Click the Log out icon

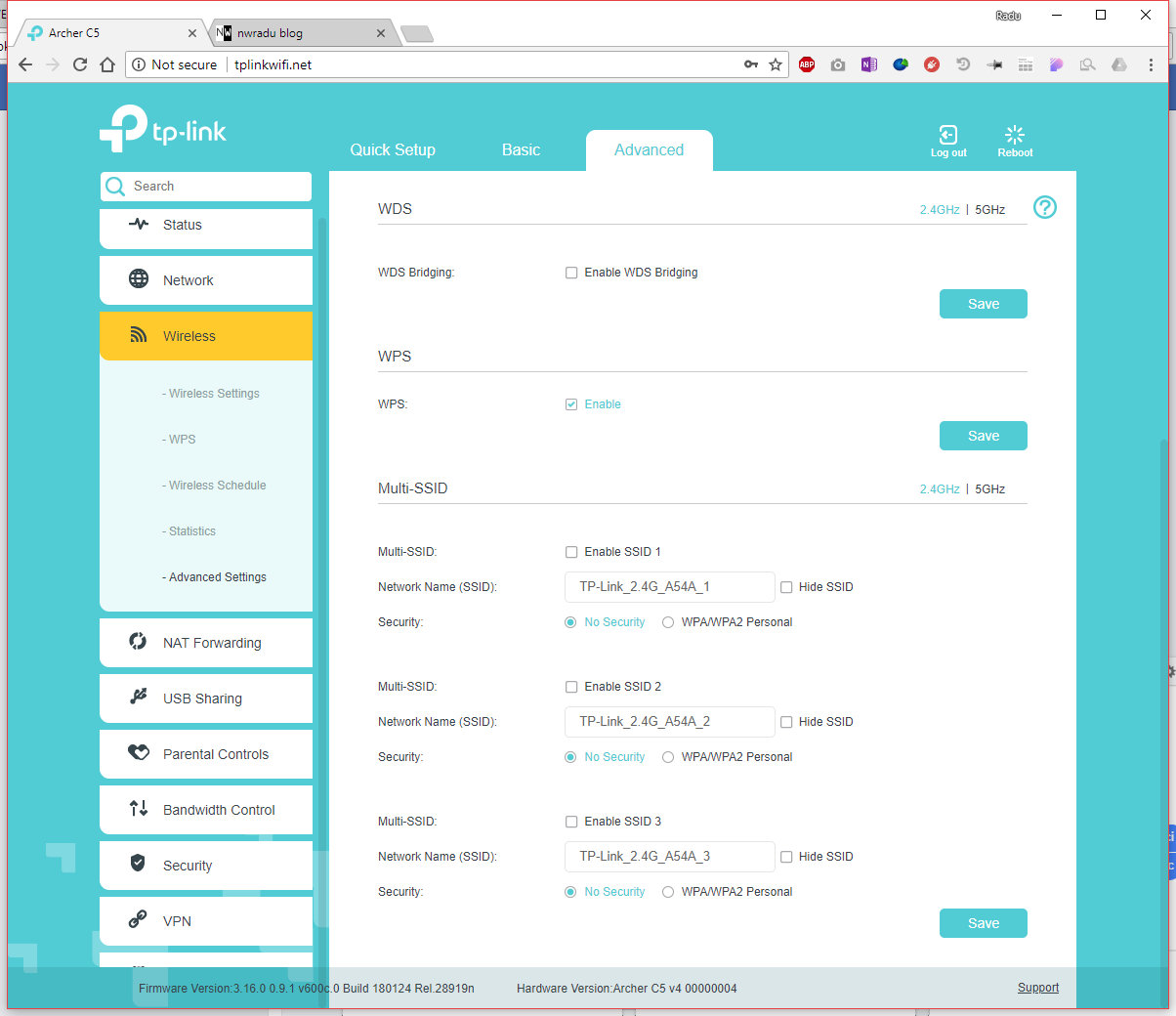[947, 136]
